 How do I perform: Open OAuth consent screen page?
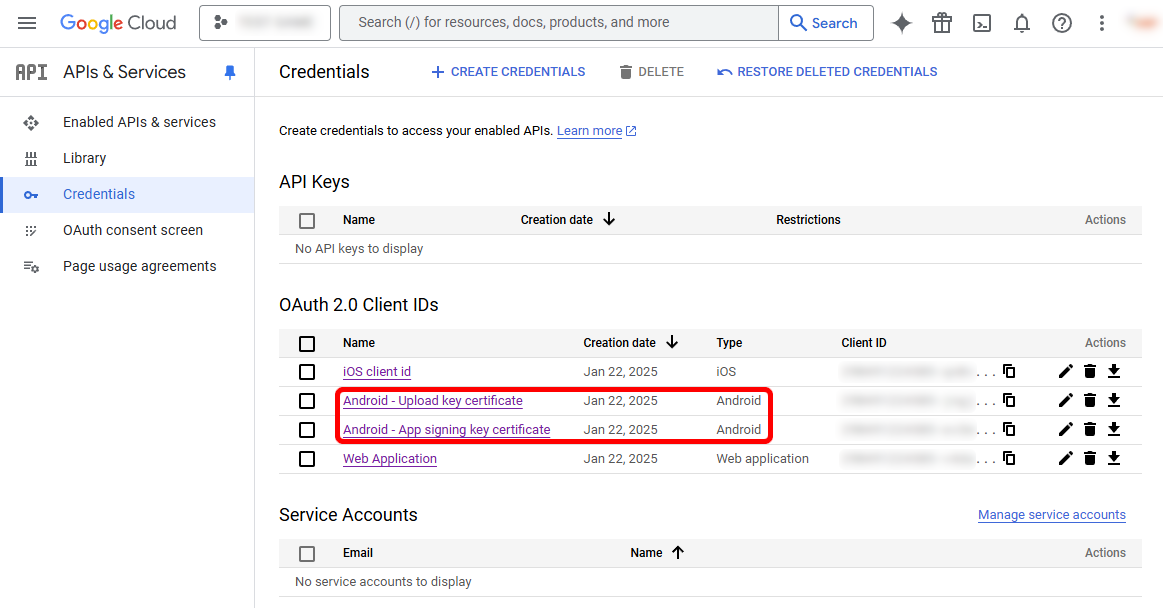(x=127, y=231)
